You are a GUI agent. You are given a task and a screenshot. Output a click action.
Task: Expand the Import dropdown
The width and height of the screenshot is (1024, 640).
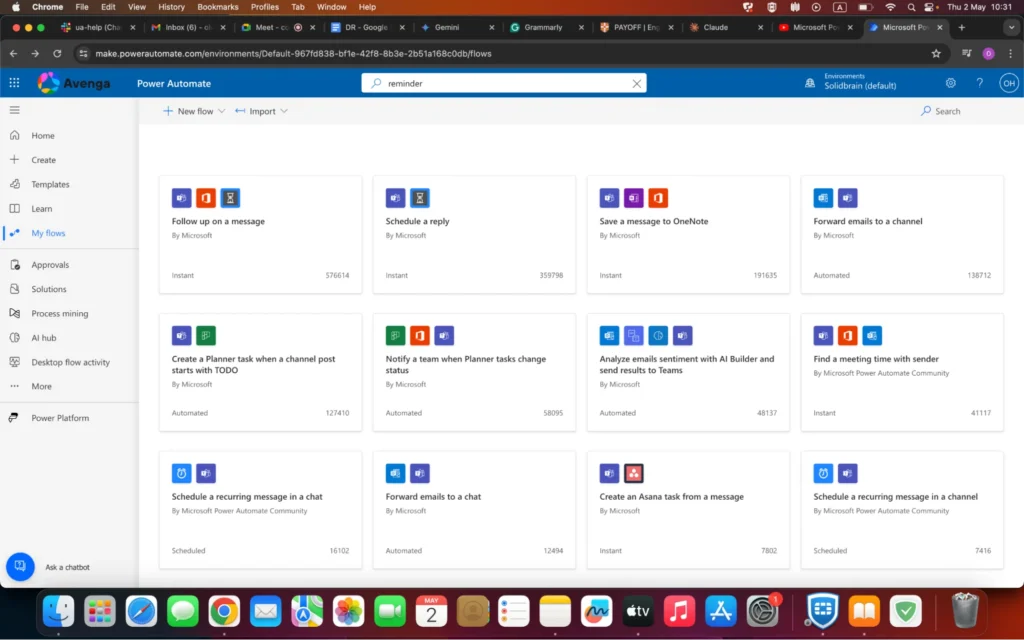261,111
